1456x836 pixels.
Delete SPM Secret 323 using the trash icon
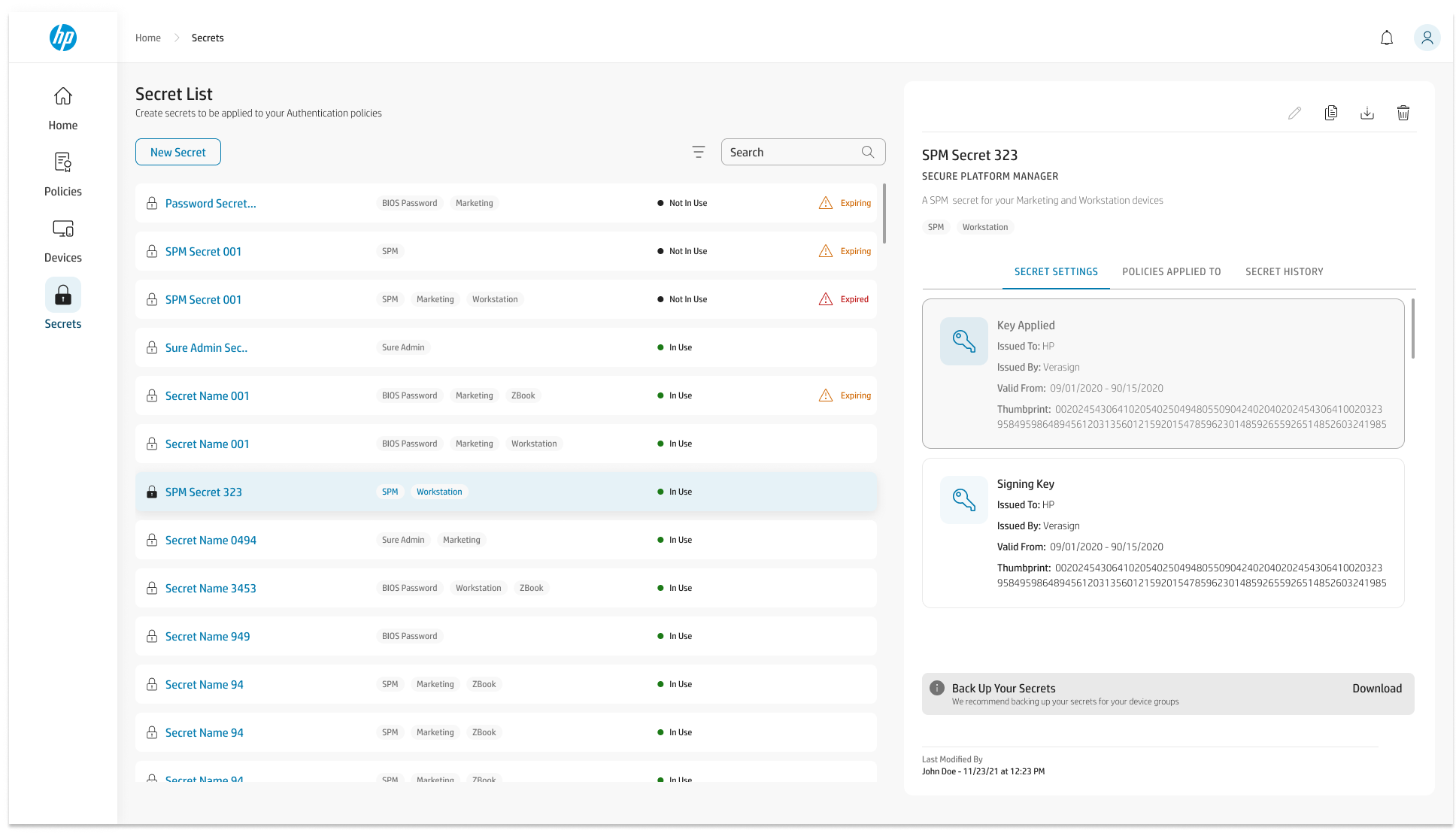[x=1403, y=113]
